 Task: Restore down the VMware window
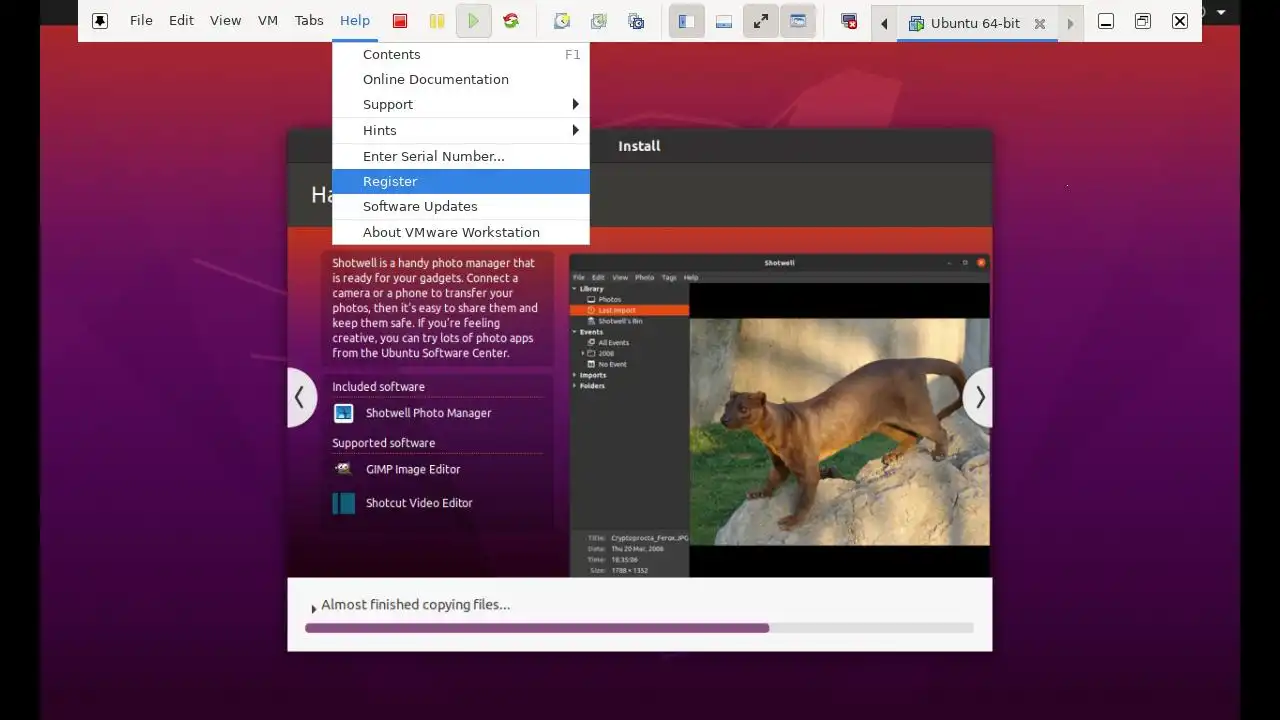point(1143,21)
